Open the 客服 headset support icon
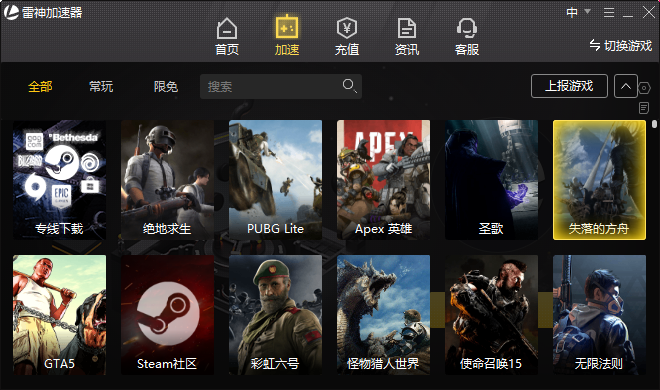 467,28
